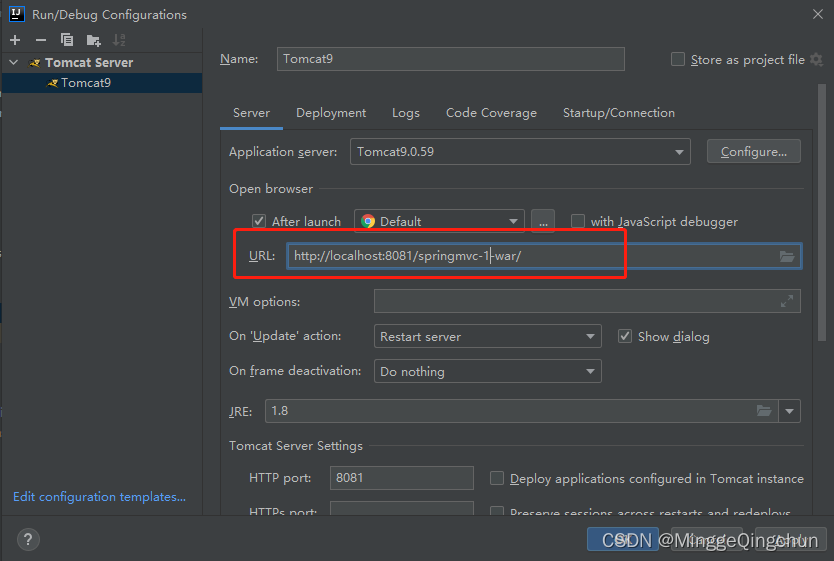The width and height of the screenshot is (834, 561).
Task: Open the JRE dropdown arrow
Action: pos(789,411)
